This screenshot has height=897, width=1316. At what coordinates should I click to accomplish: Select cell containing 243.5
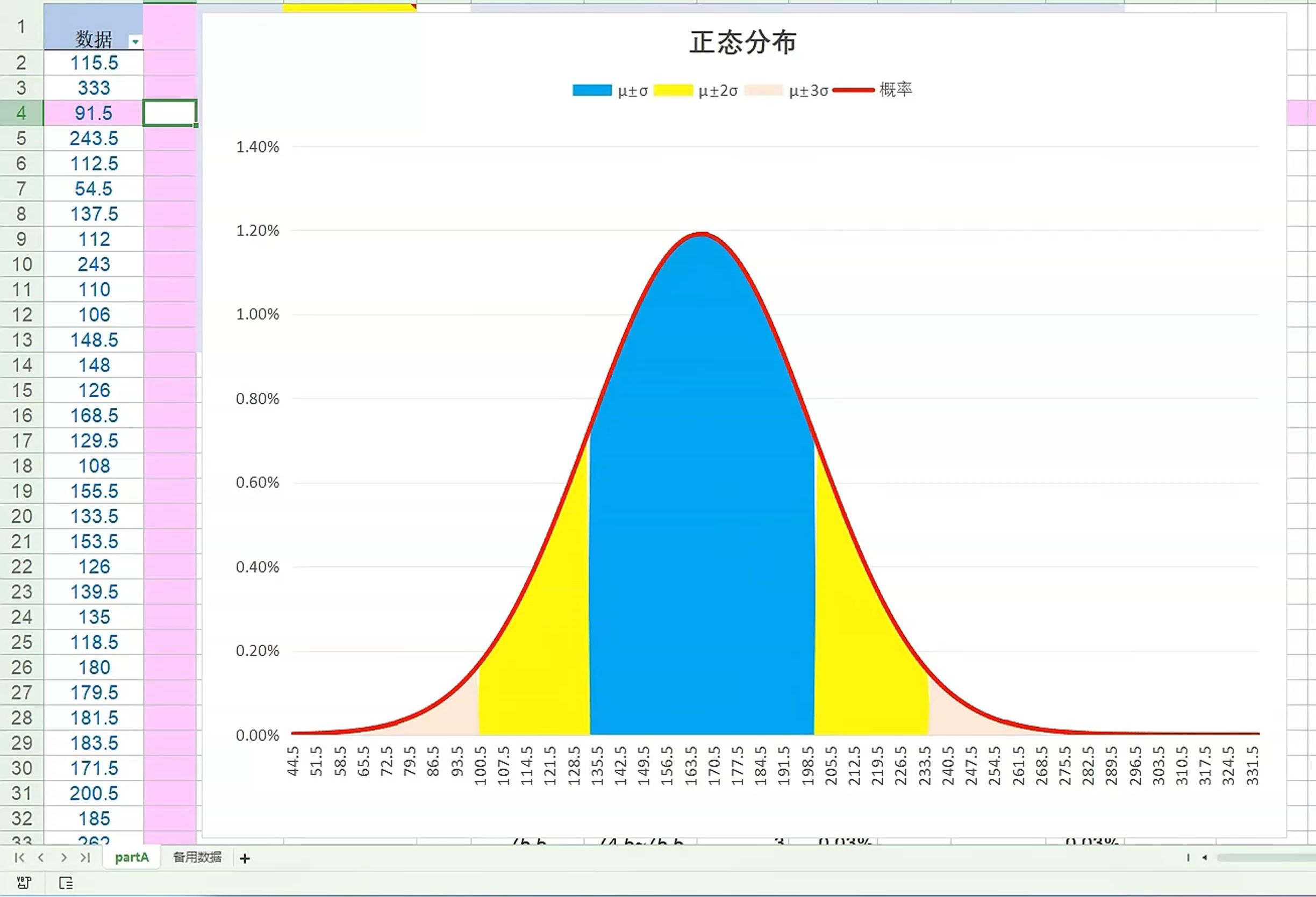[94, 138]
